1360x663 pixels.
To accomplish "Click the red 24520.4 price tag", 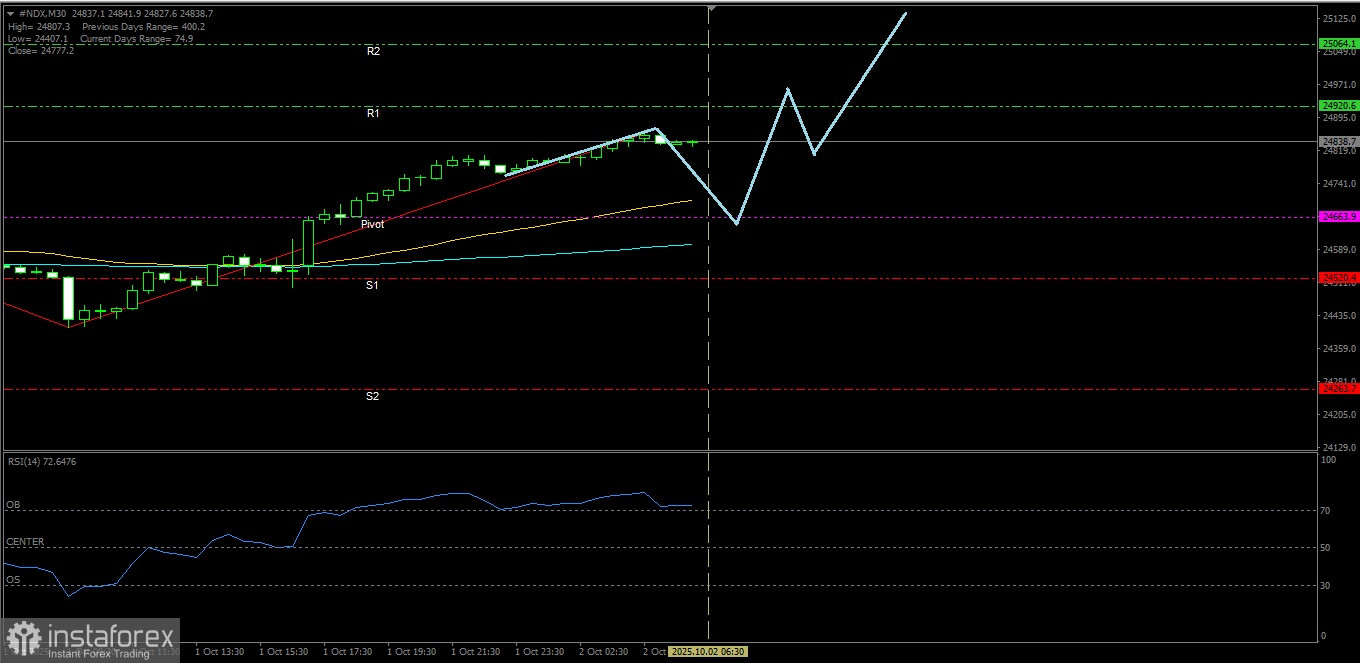I will point(1338,278).
